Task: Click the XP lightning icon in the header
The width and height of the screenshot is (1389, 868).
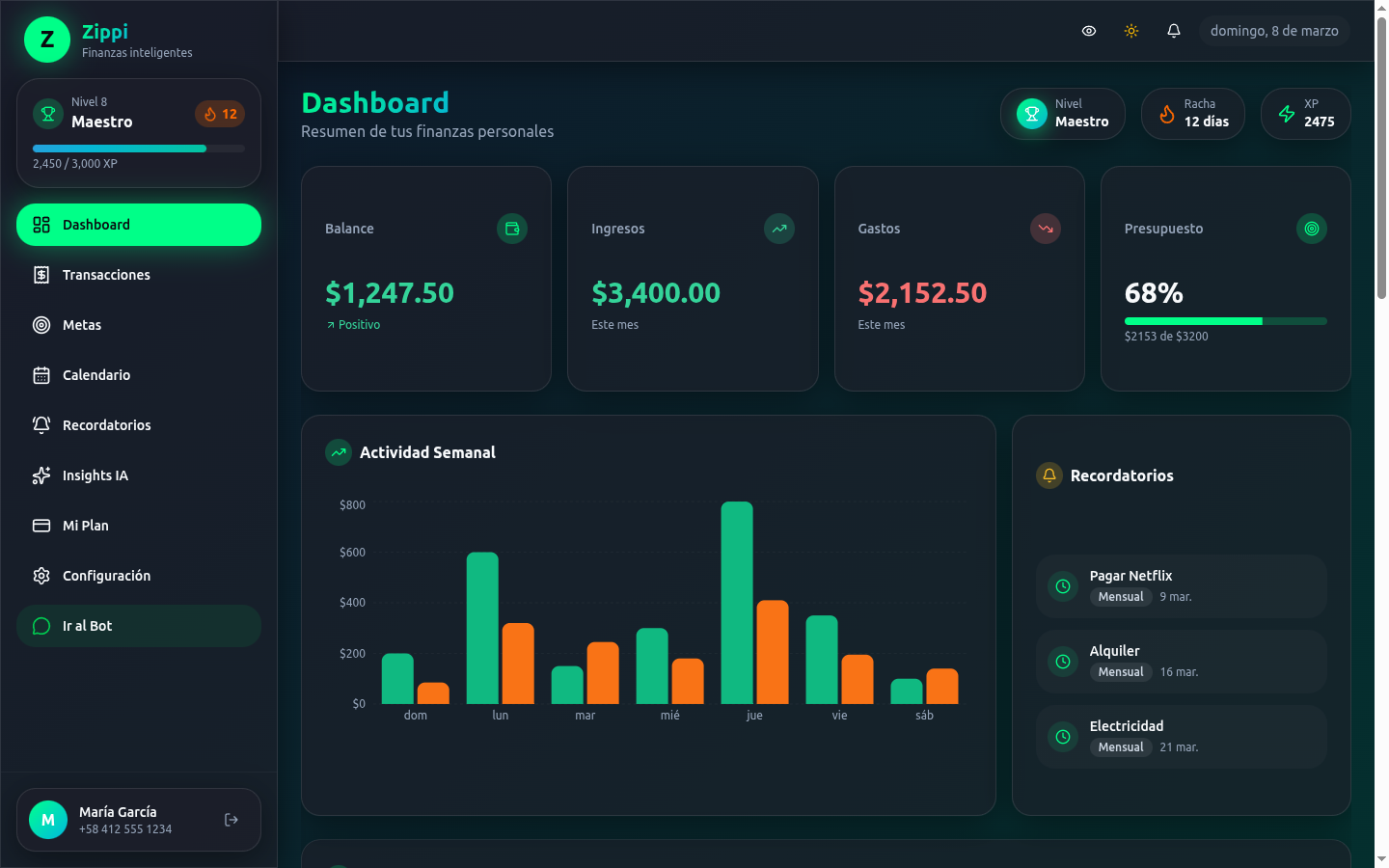Action: point(1286,114)
